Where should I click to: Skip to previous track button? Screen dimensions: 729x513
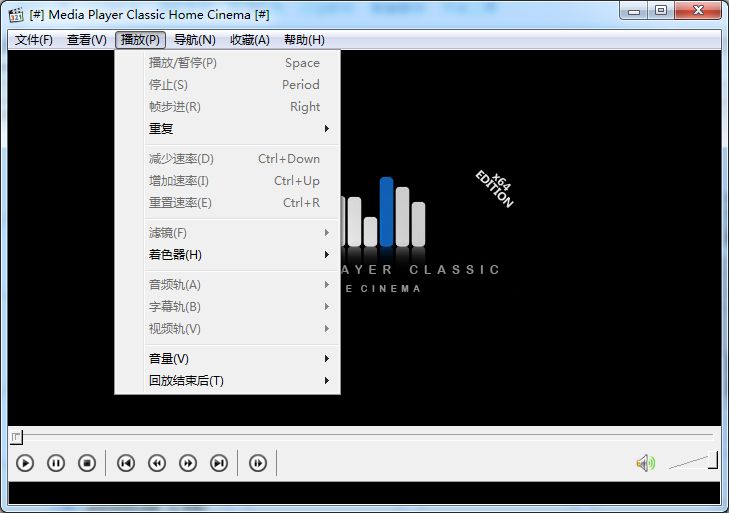coord(126,463)
